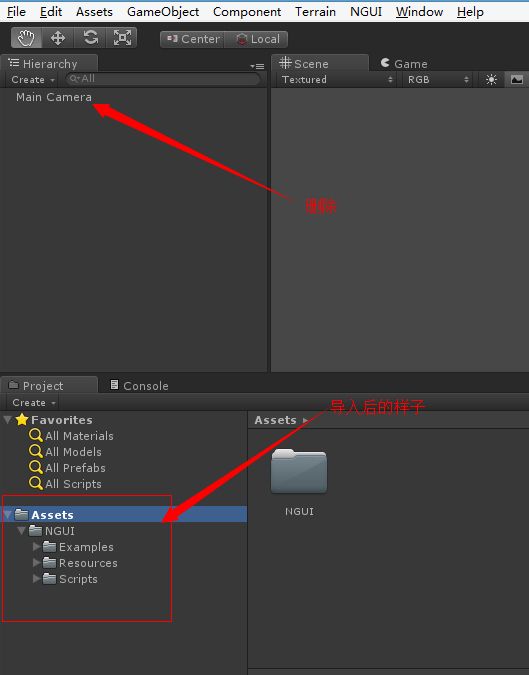This screenshot has height=675, width=529.
Task: Toggle the scene skybox/image effects icon
Action: point(517,80)
